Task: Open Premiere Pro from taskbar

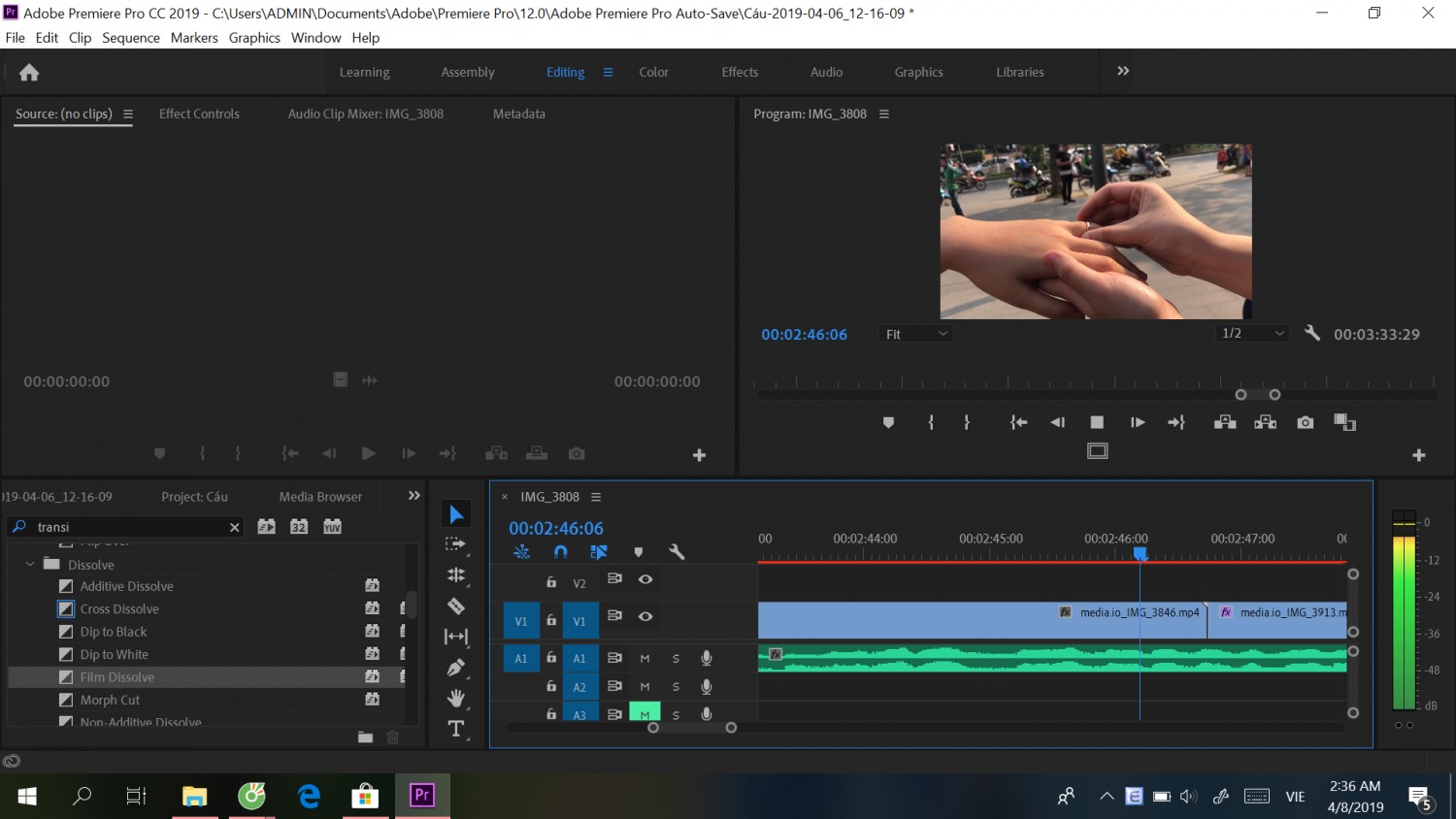Action: (422, 796)
